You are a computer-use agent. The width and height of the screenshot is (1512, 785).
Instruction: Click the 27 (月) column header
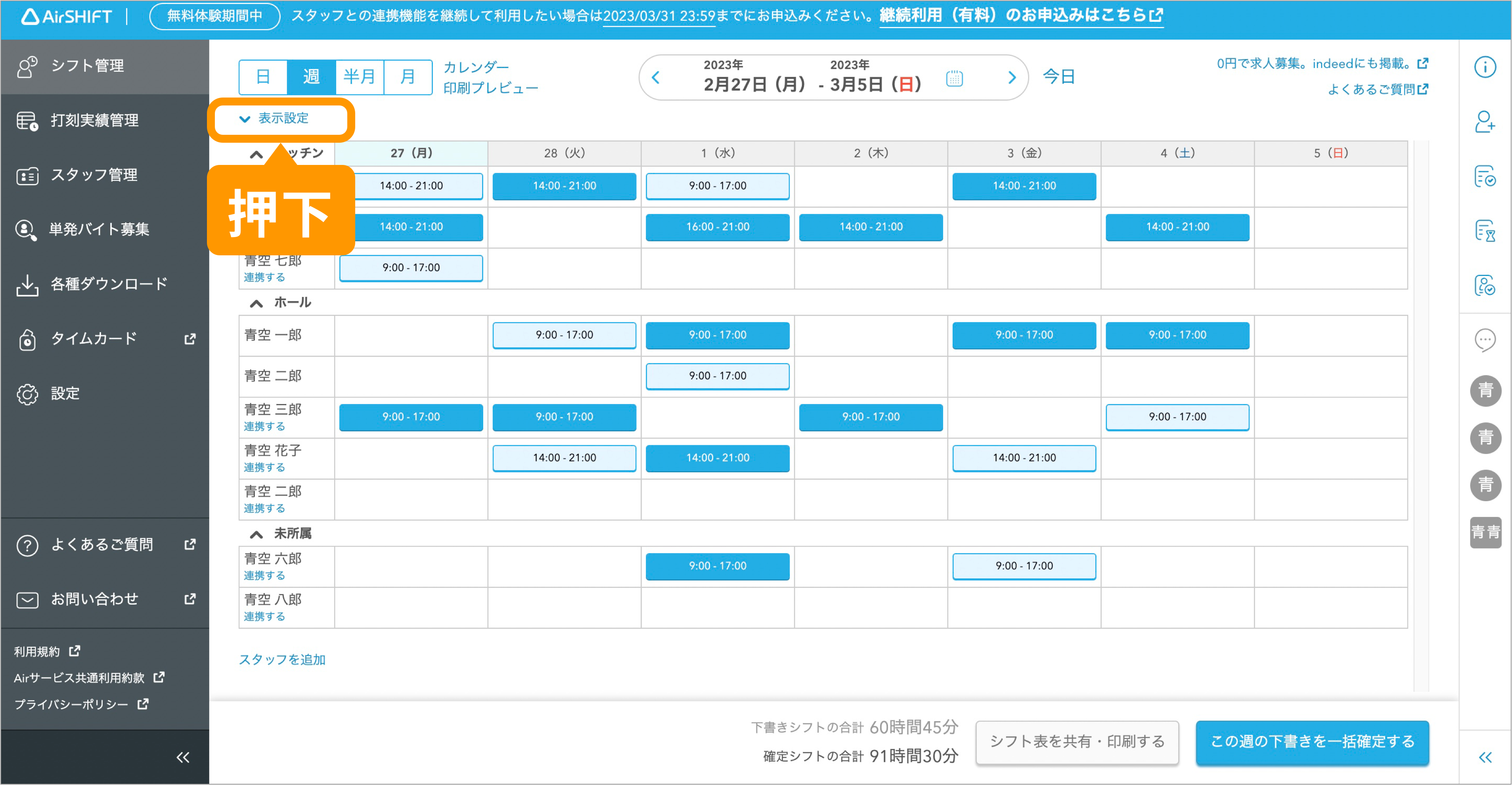click(411, 154)
